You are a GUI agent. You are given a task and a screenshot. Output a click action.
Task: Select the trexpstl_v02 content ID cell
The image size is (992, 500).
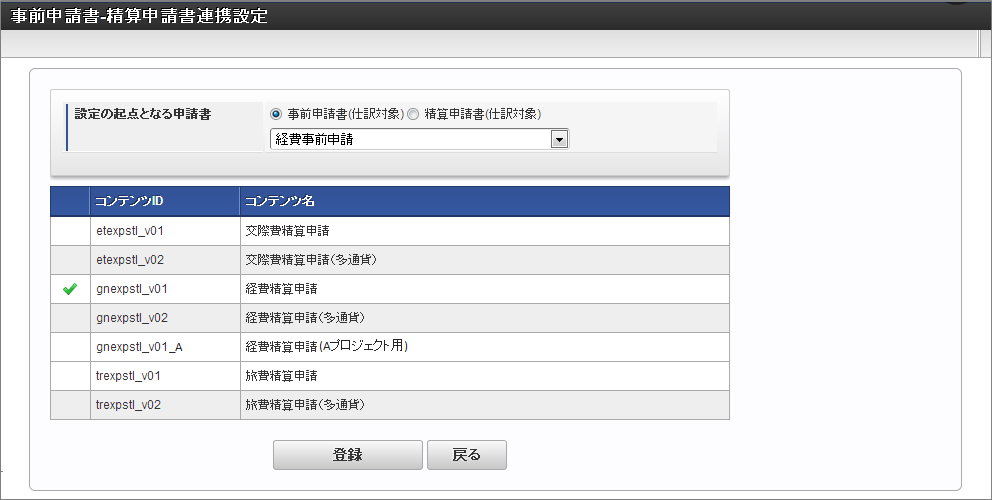[165, 405]
